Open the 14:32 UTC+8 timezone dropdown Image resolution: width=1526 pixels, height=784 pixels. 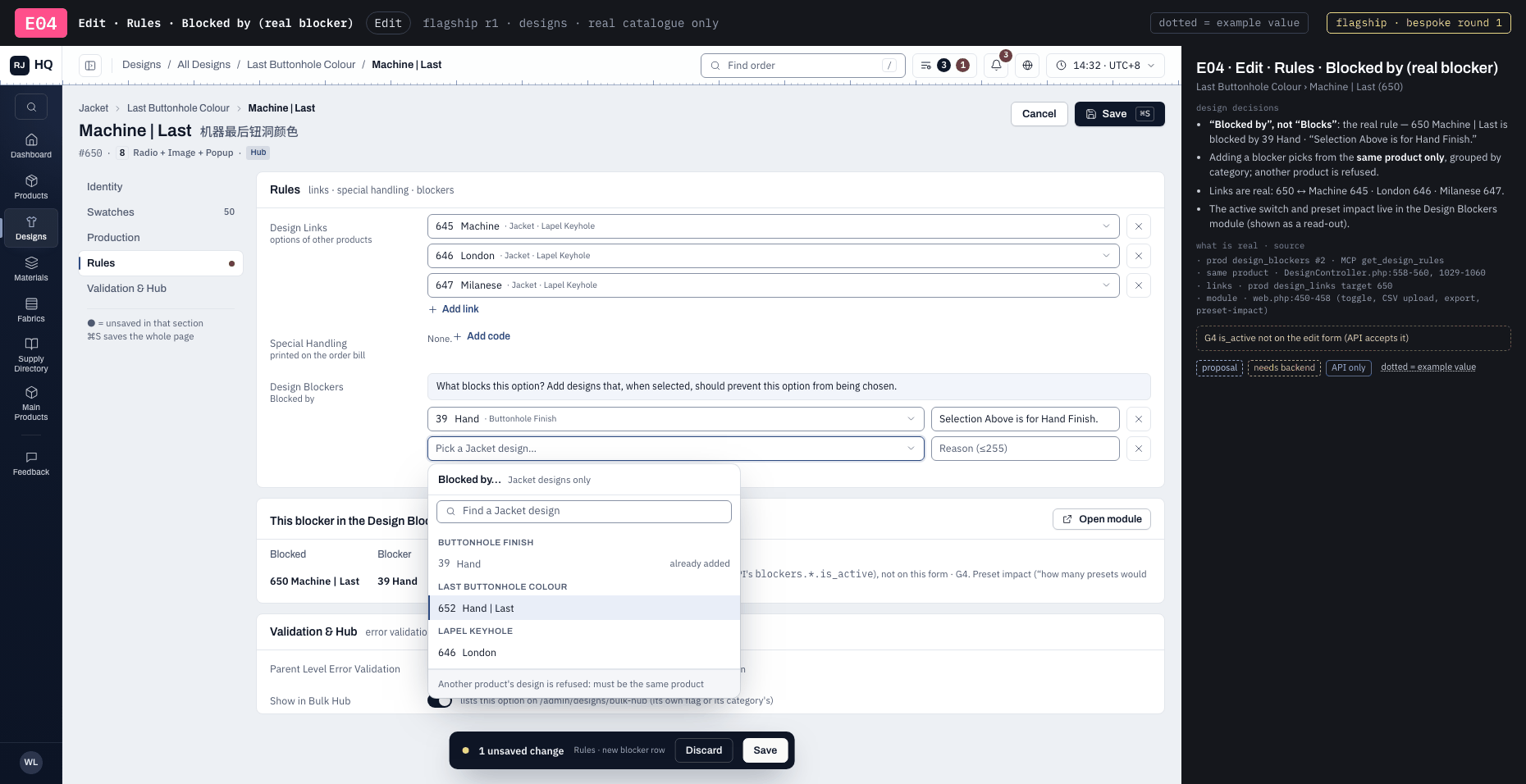pyautogui.click(x=1105, y=66)
